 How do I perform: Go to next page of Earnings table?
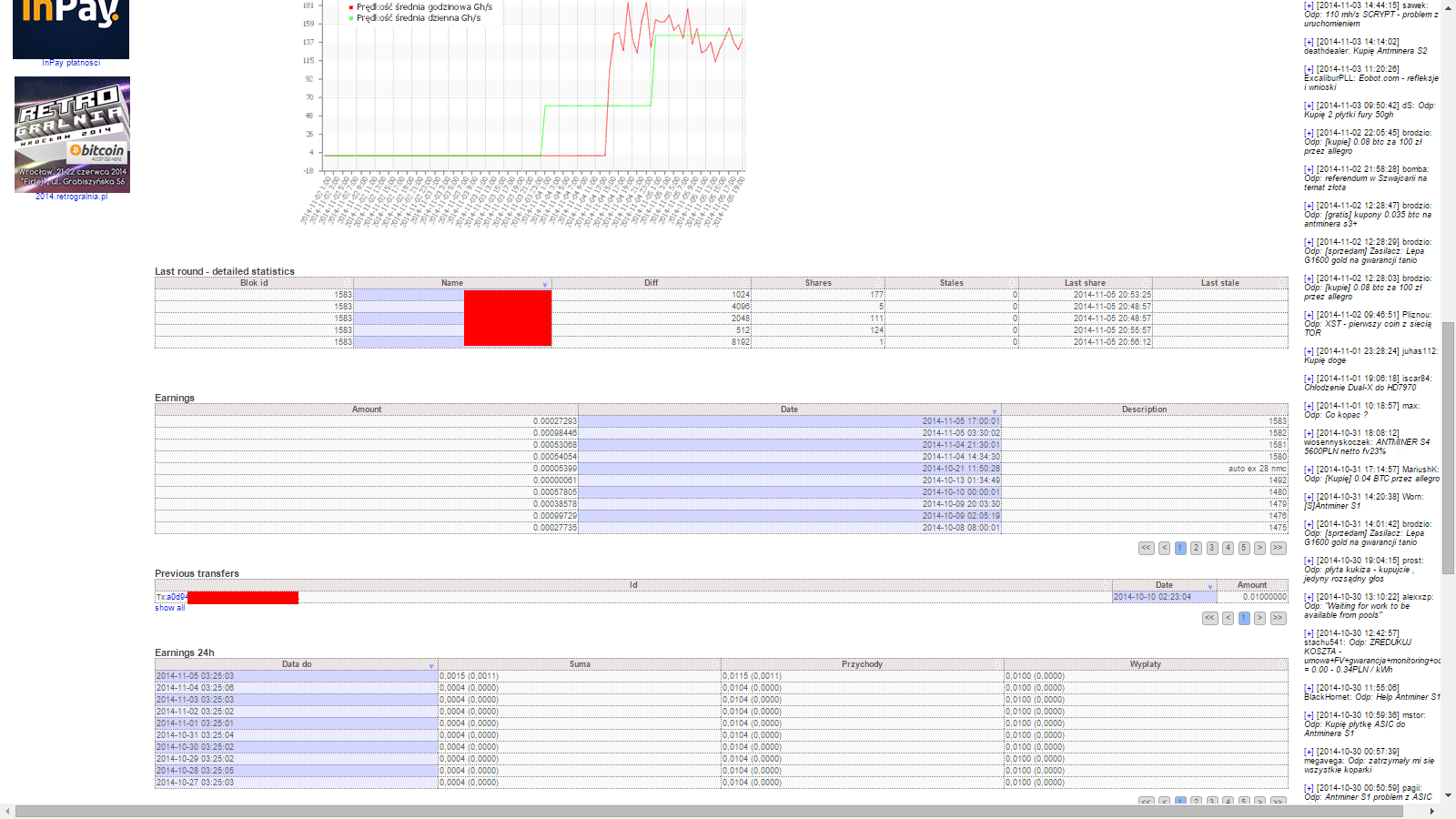[1259, 548]
